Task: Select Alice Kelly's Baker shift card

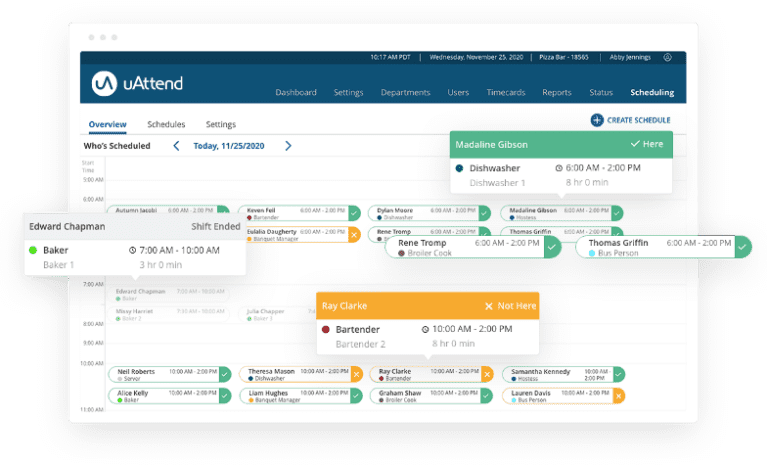Action: [162, 396]
